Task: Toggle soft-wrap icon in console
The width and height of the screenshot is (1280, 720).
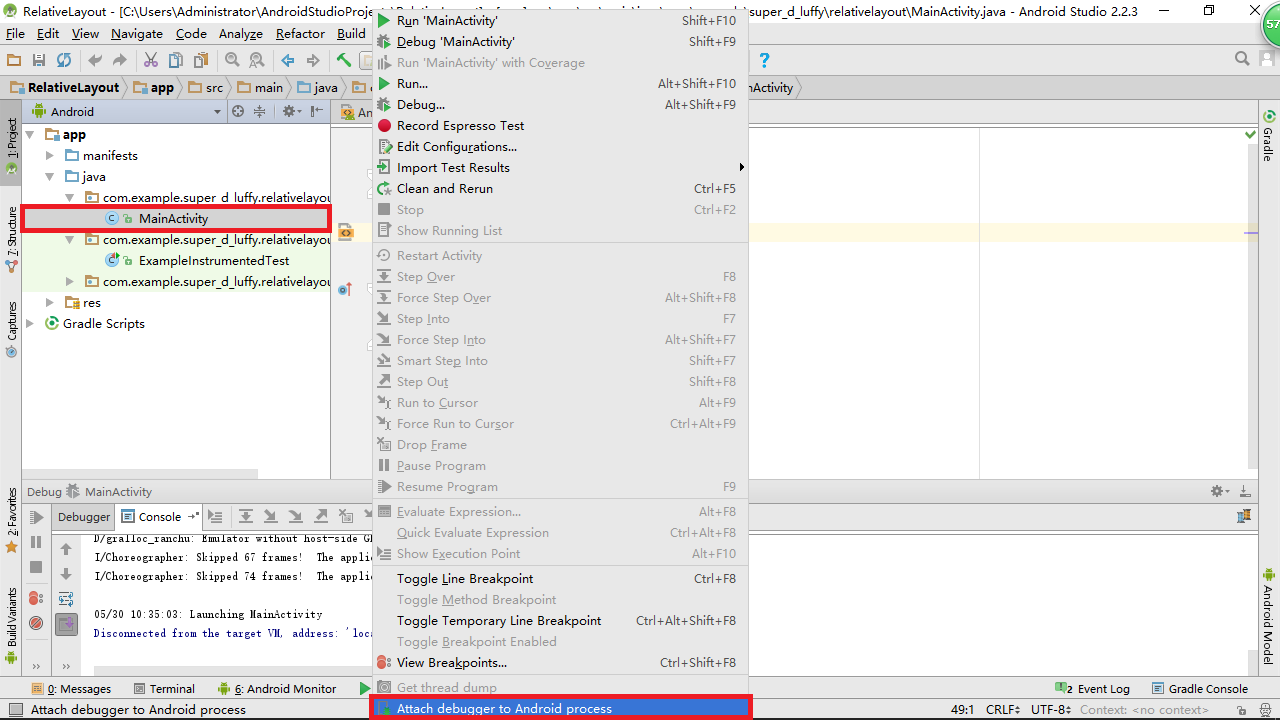Action: click(x=66, y=599)
